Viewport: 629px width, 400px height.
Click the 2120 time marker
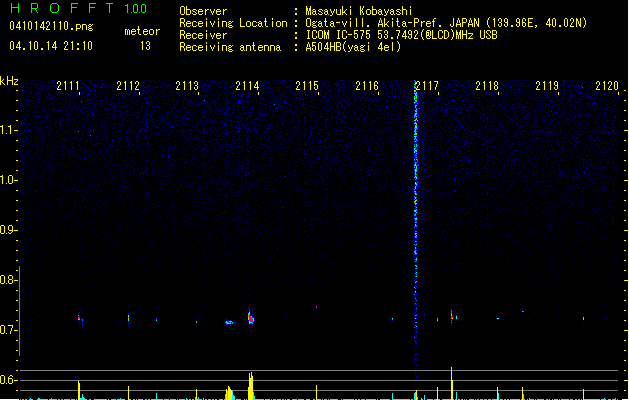[607, 86]
